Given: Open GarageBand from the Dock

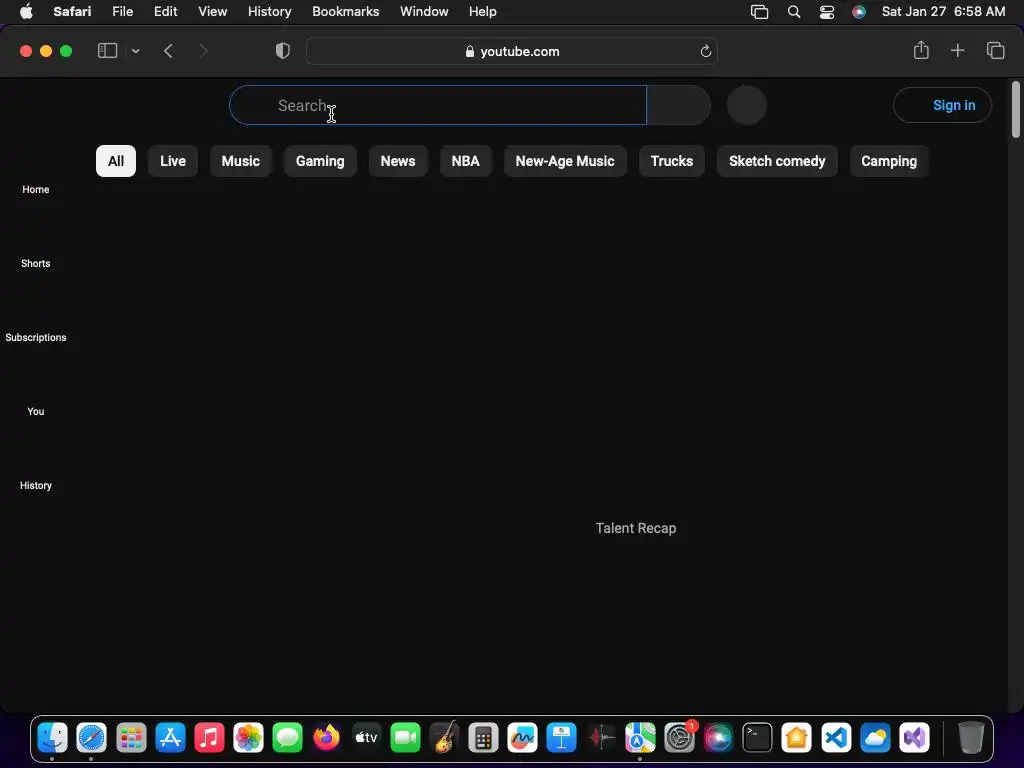Looking at the screenshot, I should (444, 738).
